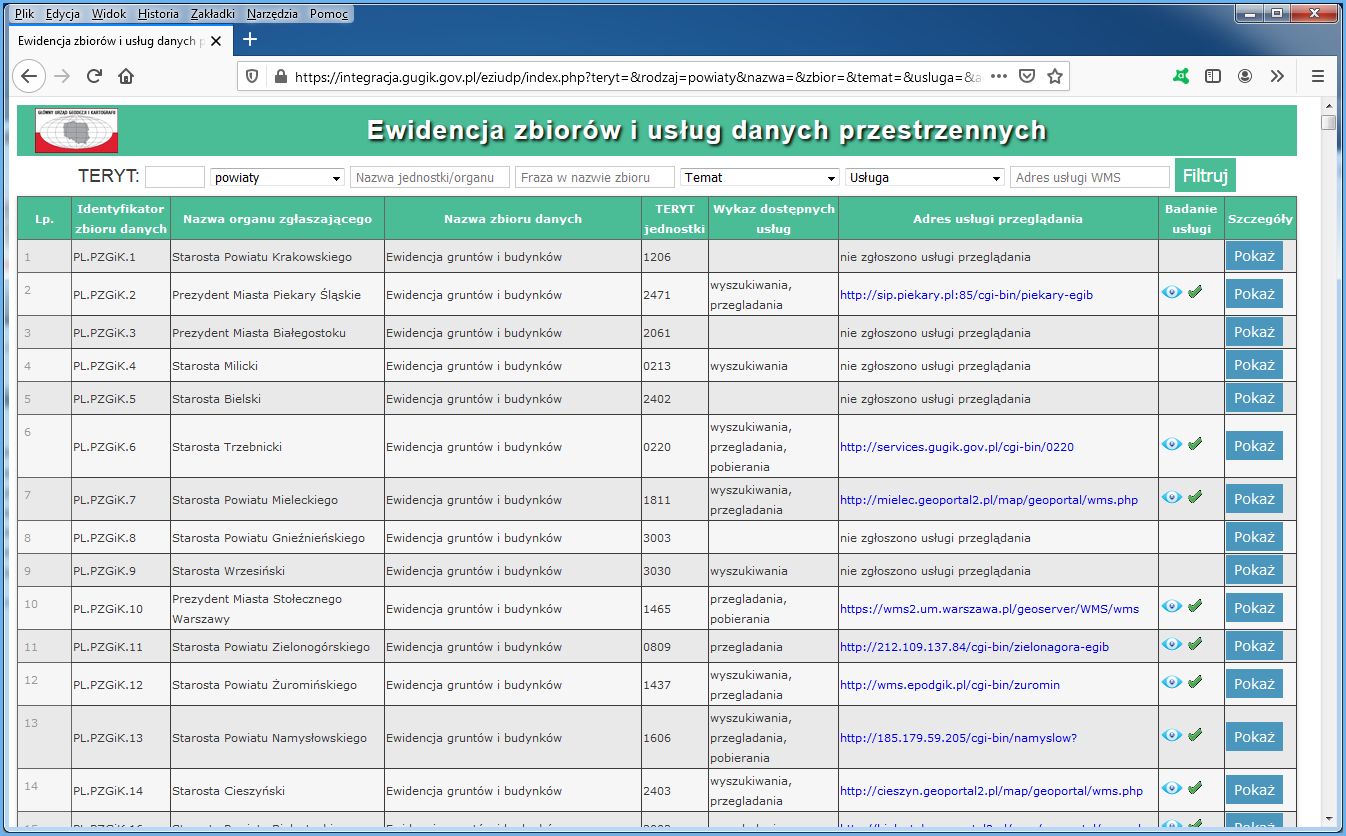
Task: Show site security padlock info
Action: (279, 76)
